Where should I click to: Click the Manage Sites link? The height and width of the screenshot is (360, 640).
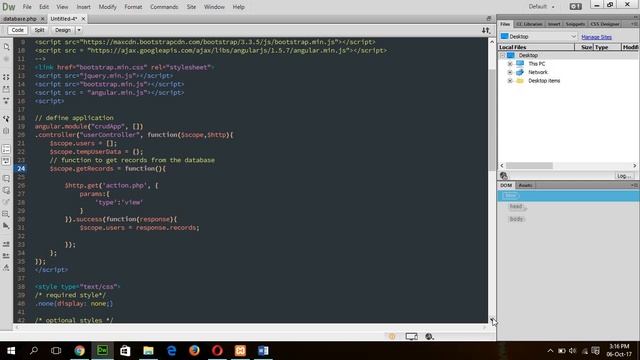[596, 37]
